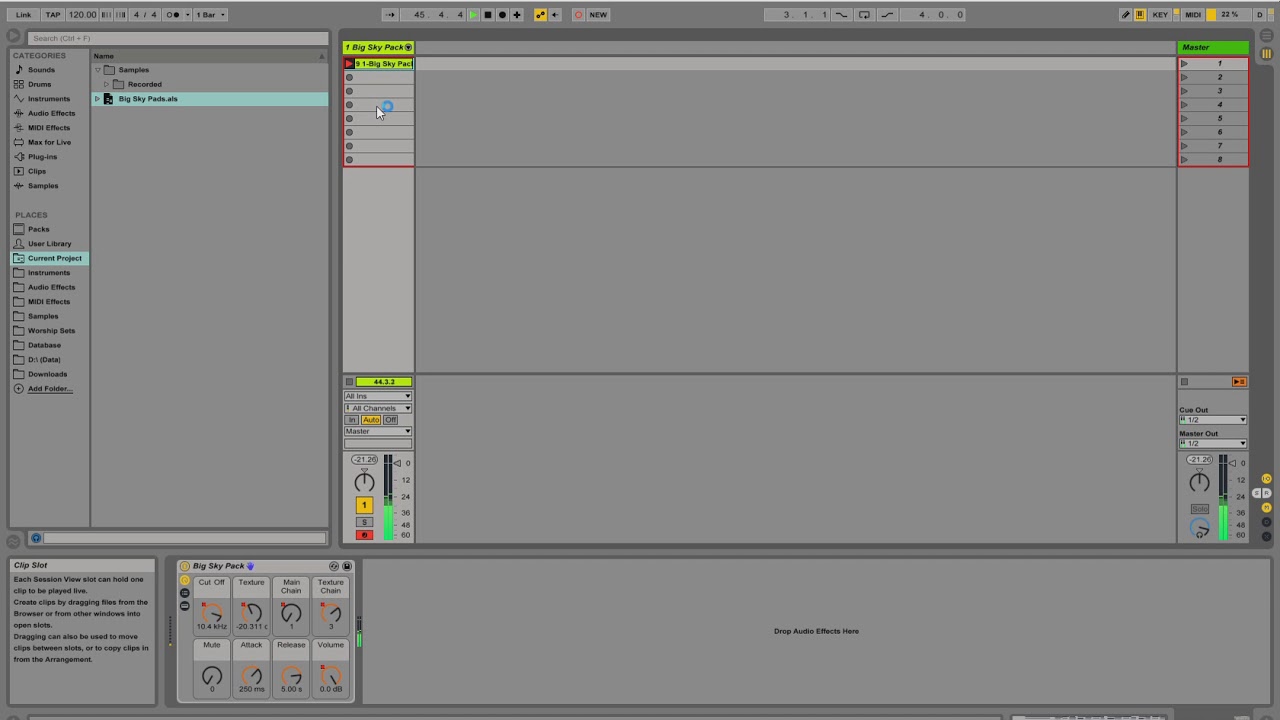1280x720 pixels.
Task: Select the top Audio Effects category
Action: [x=51, y=113]
